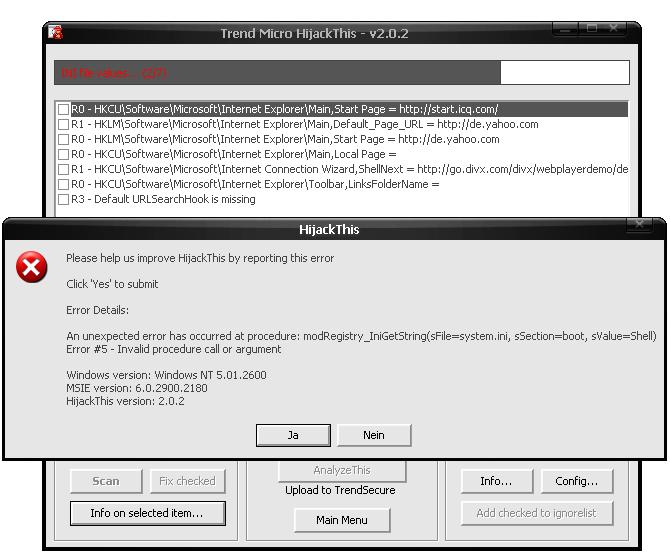Click the HijackThis app icon in title bar

click(x=56, y=32)
